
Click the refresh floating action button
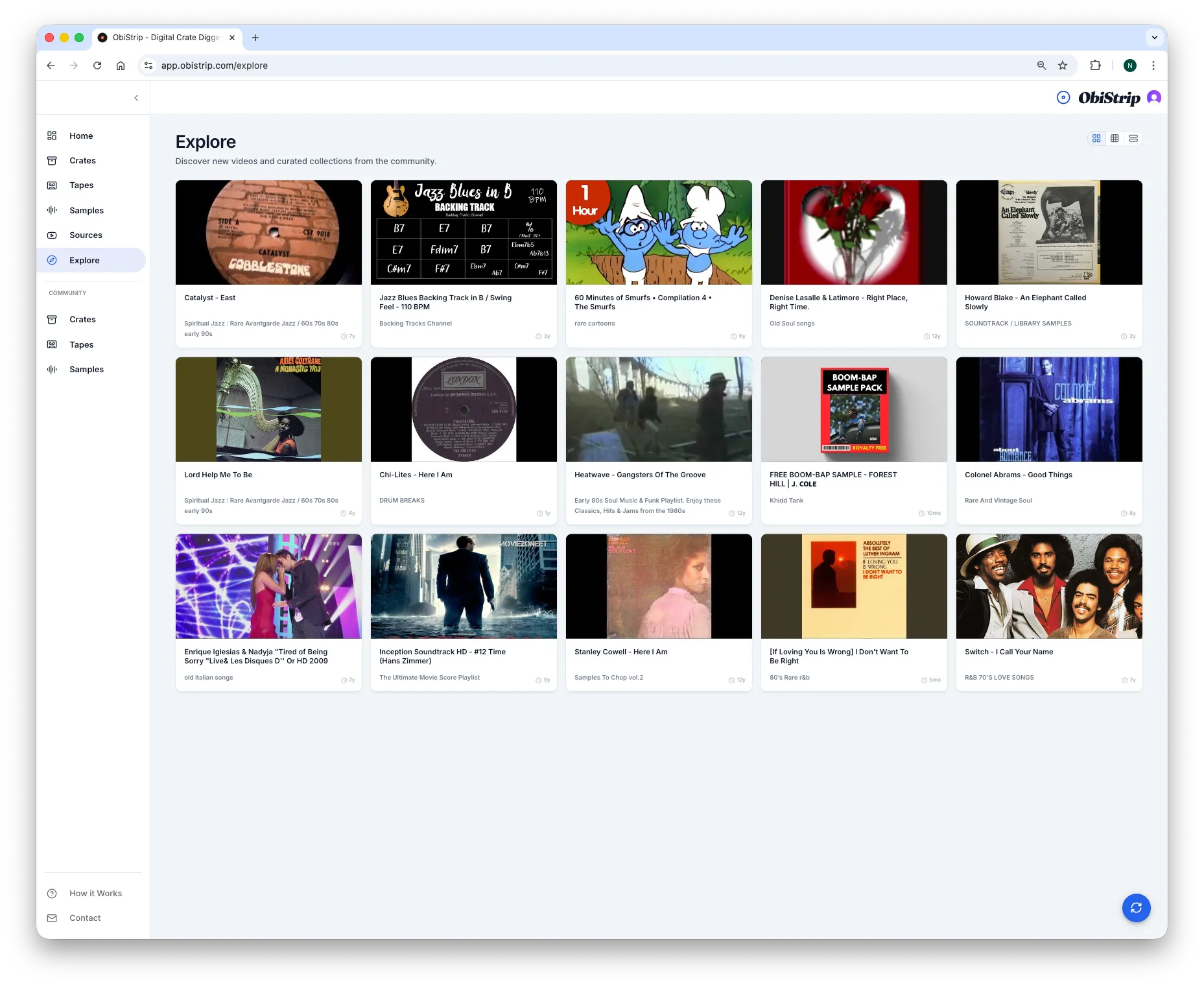(1136, 908)
